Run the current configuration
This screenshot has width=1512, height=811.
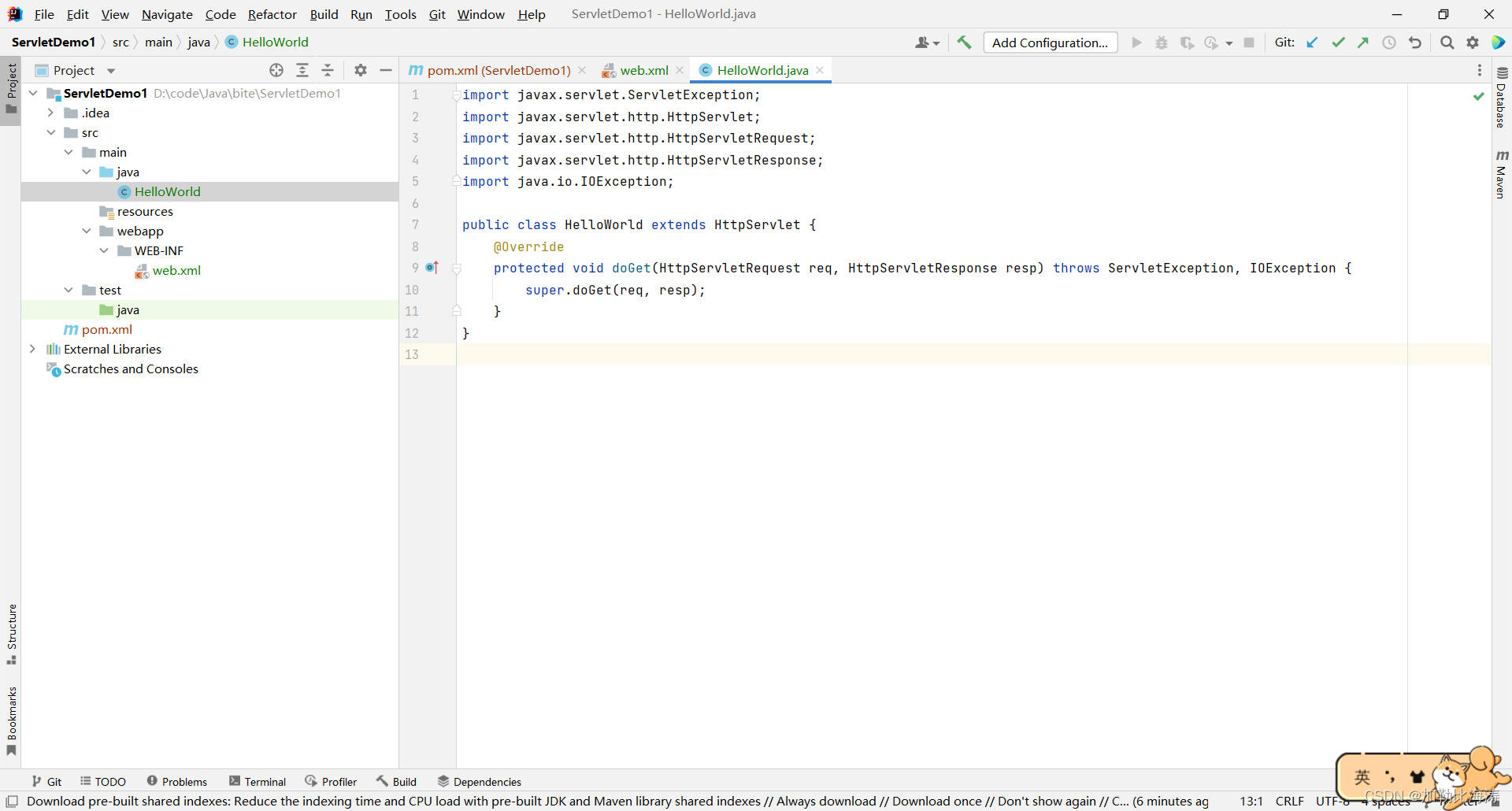tap(1136, 43)
